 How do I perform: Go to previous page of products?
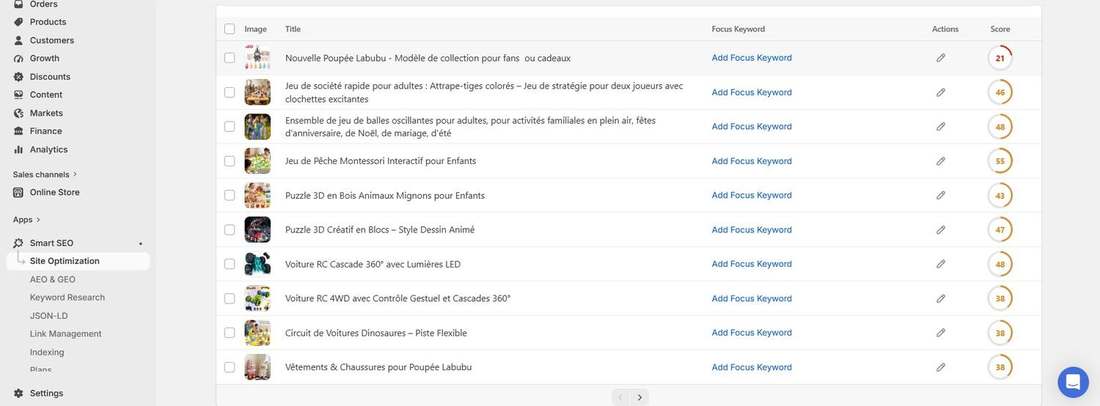(621, 398)
